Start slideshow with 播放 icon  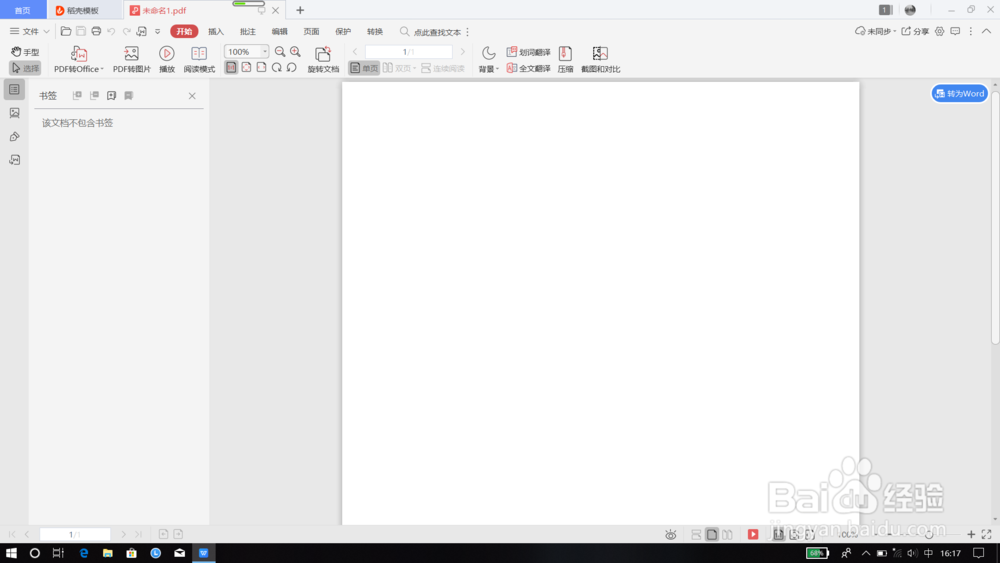click(166, 59)
